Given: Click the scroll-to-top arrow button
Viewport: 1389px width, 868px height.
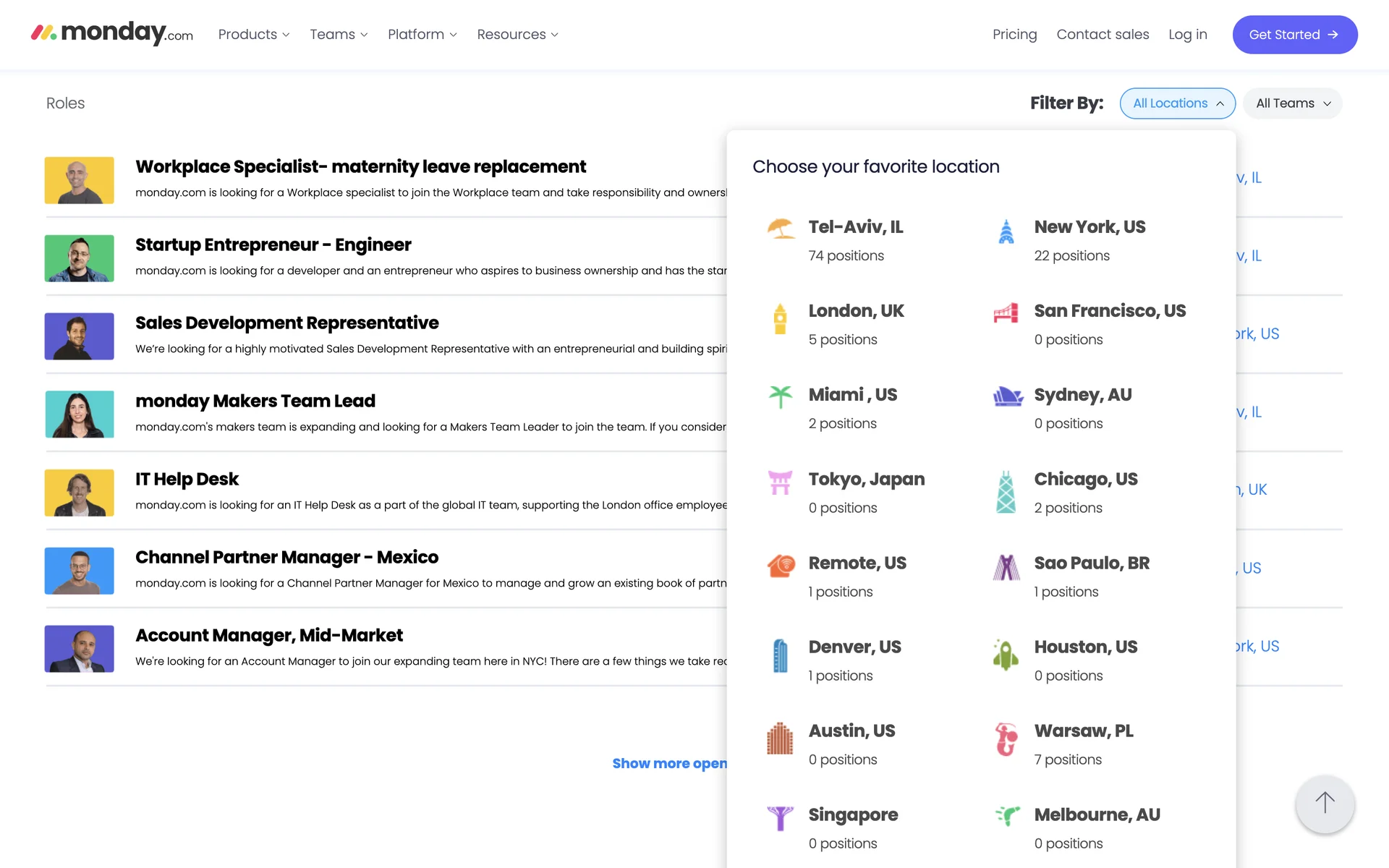Looking at the screenshot, I should click(x=1325, y=803).
